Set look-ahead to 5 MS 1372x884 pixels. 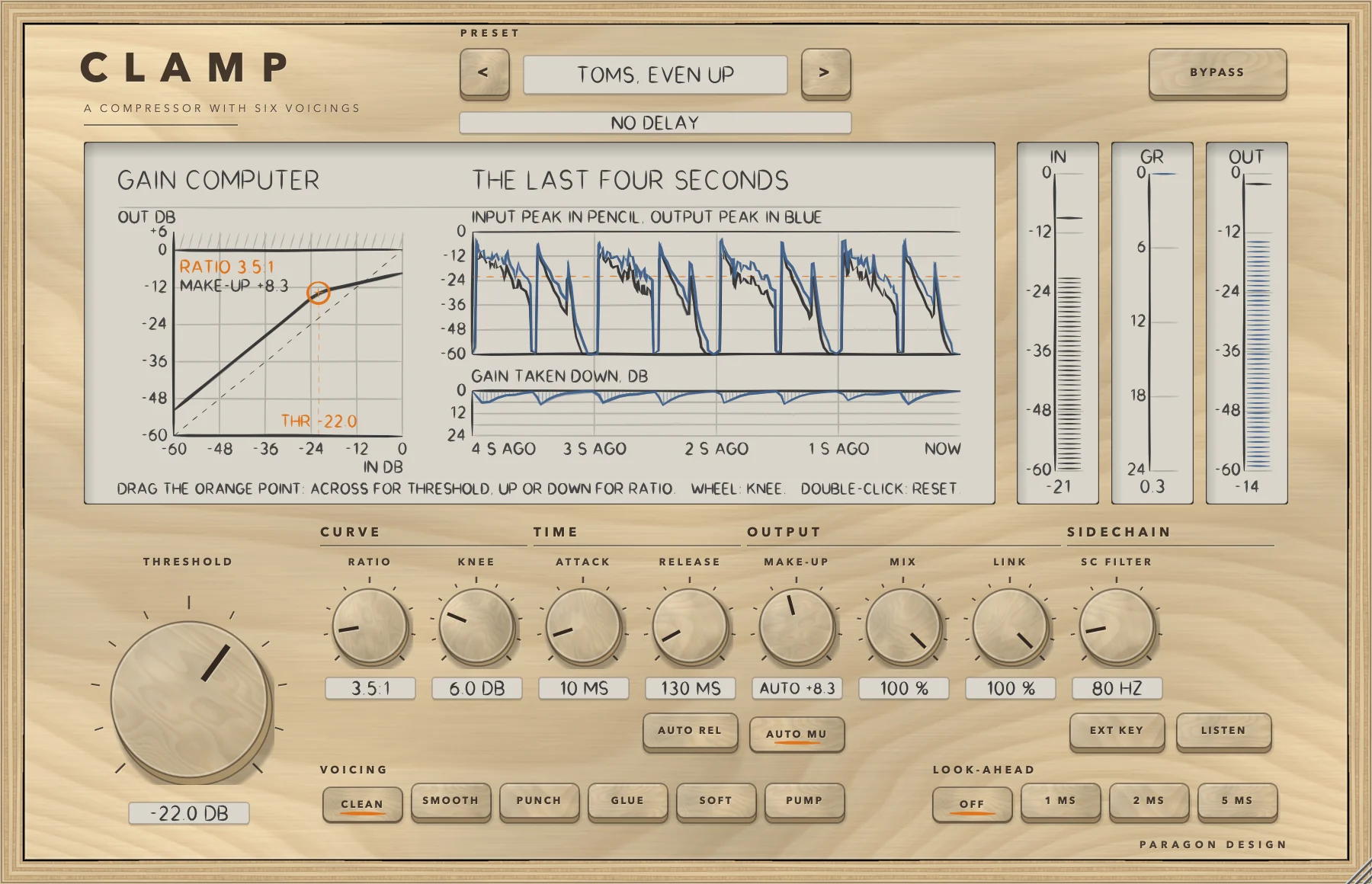(x=1238, y=802)
